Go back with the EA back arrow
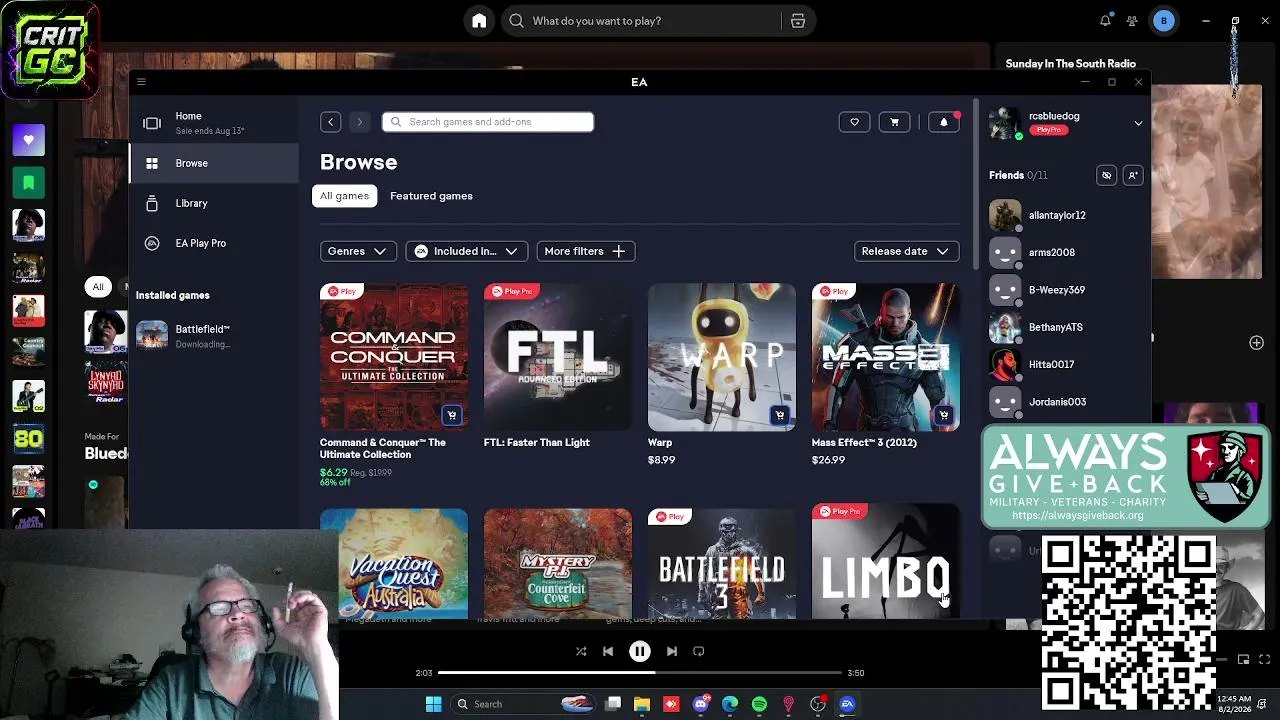Image resolution: width=1280 pixels, height=720 pixels. (330, 122)
